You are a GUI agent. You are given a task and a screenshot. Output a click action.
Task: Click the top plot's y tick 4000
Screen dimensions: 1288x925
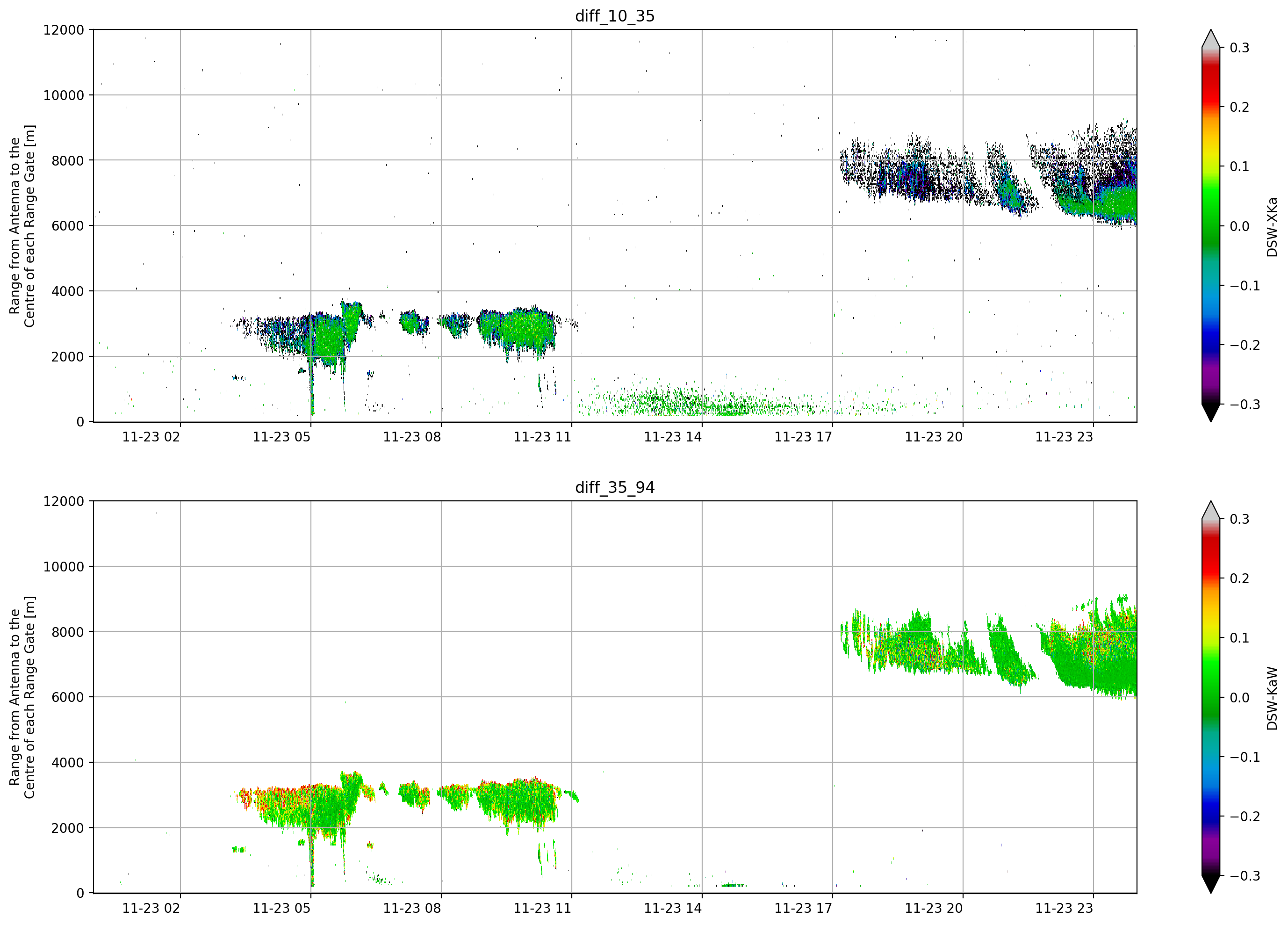pos(68,291)
